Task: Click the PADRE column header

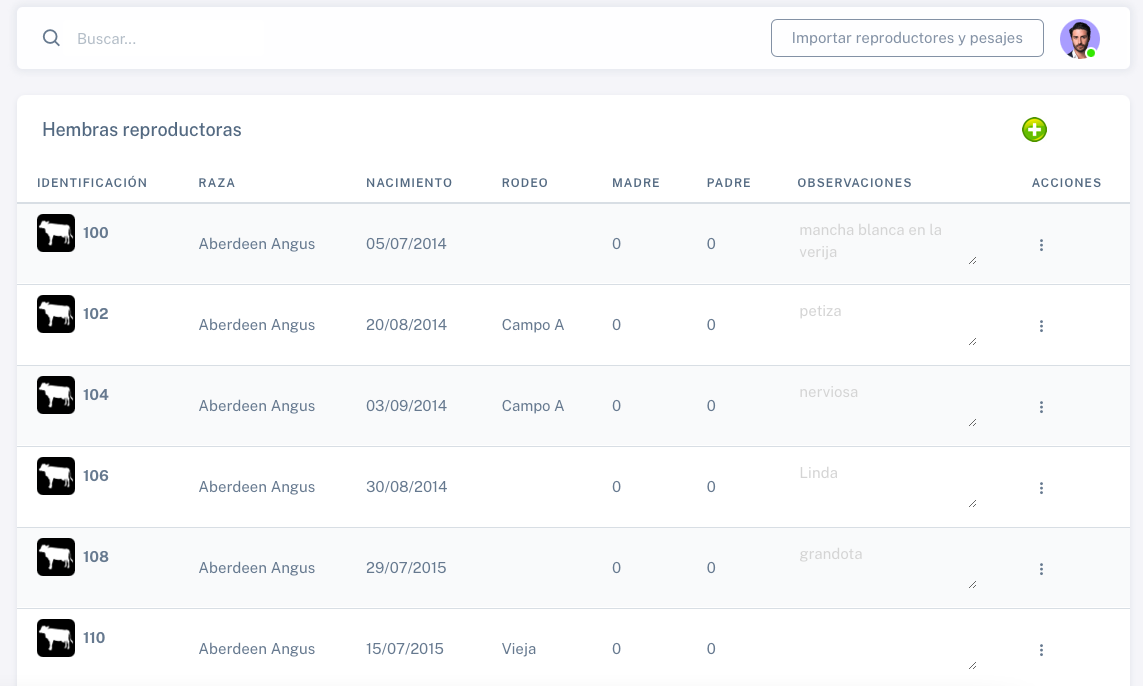Action: [x=728, y=183]
